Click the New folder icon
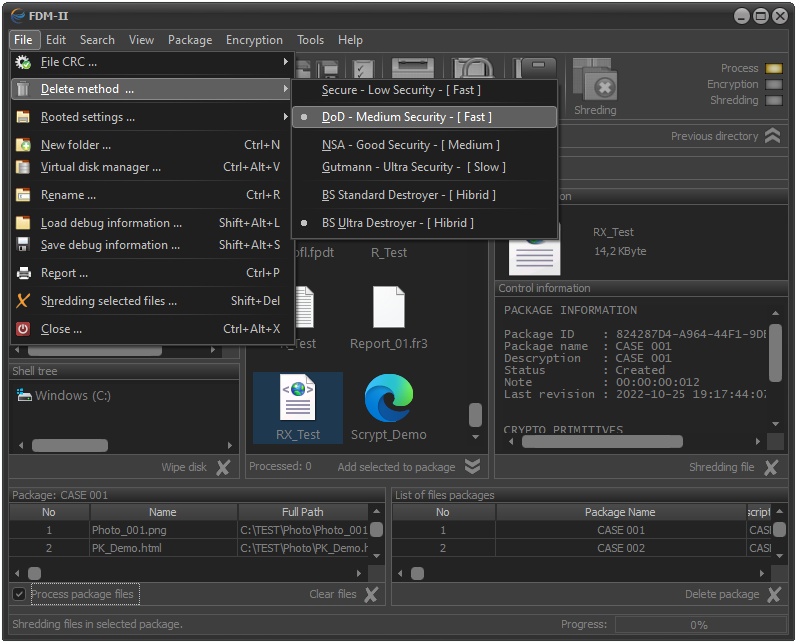The height and width of the screenshot is (643, 797). tap(23, 145)
